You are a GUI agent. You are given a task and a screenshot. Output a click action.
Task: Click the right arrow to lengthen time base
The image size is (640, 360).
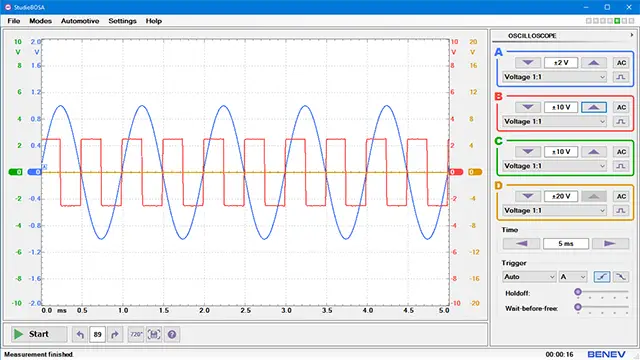[610, 244]
